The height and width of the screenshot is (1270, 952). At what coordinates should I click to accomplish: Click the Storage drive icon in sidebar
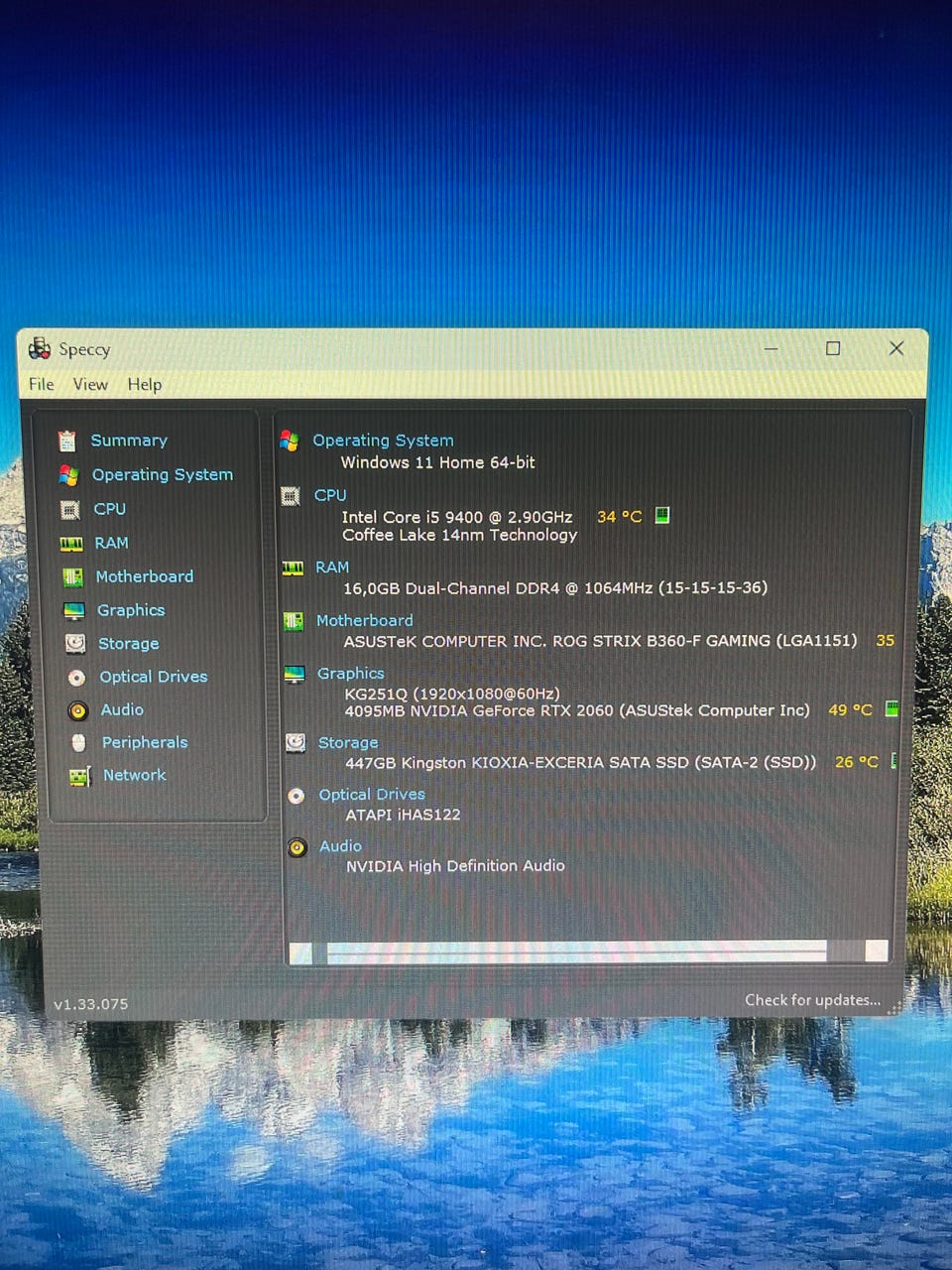click(x=75, y=643)
